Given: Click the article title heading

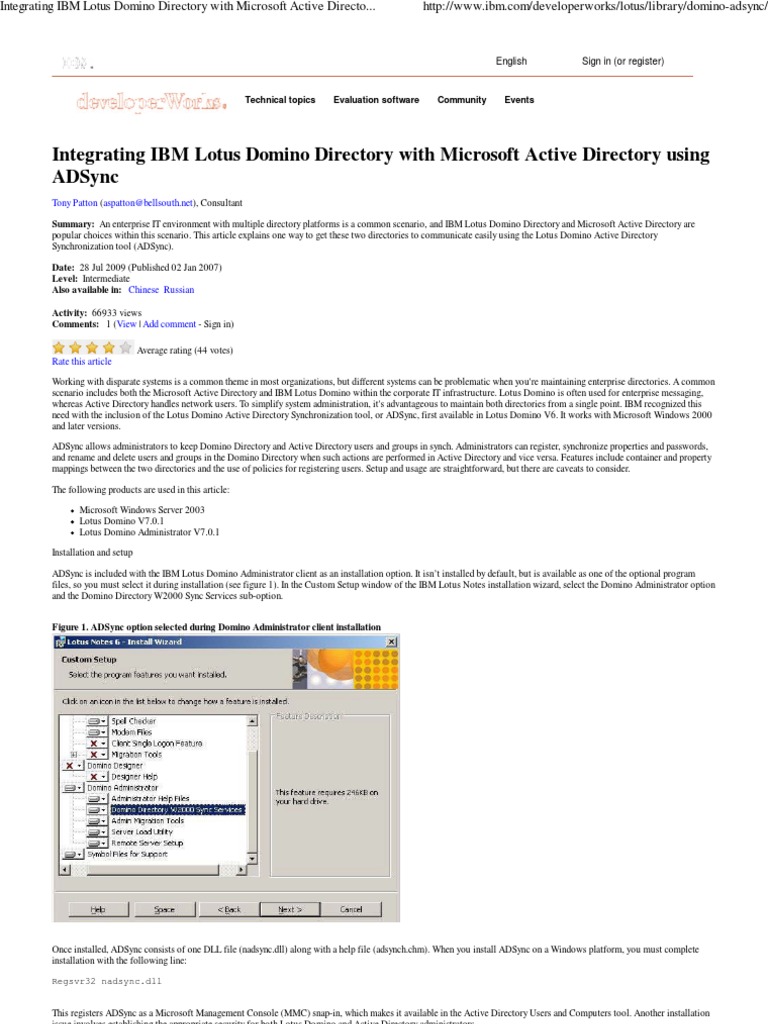Looking at the screenshot, I should coord(381,165).
